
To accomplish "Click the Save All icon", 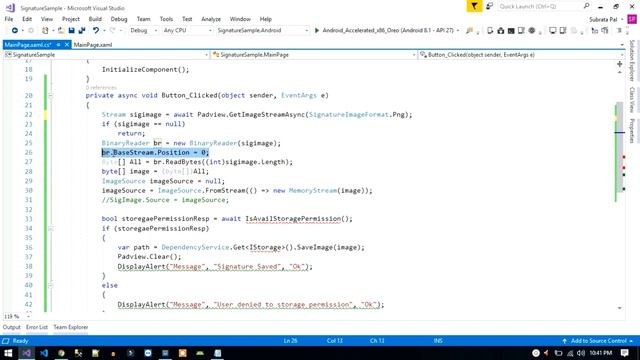I will coord(82,31).
